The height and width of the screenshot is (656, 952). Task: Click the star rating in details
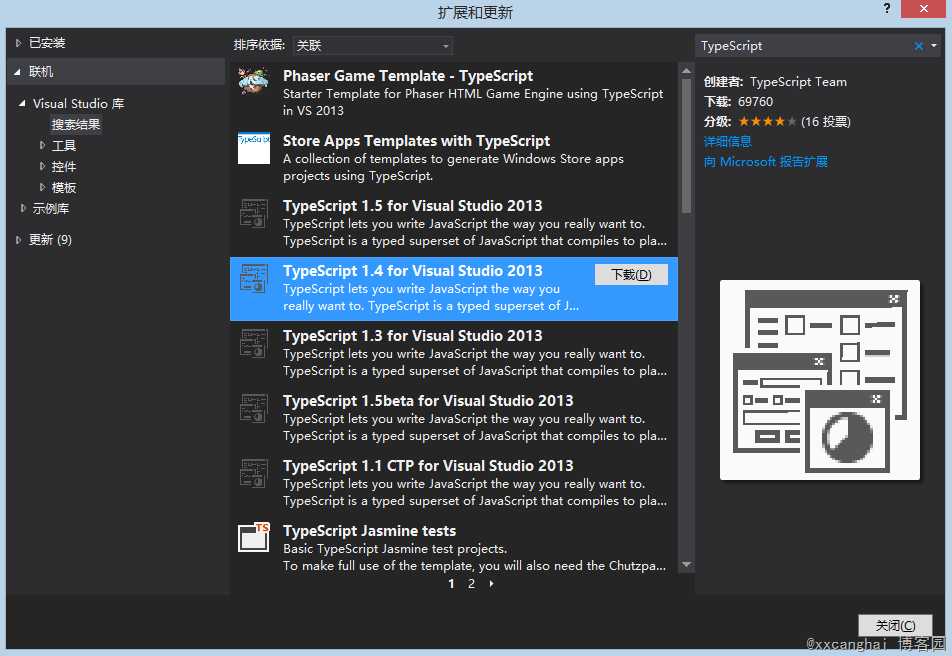coord(767,121)
